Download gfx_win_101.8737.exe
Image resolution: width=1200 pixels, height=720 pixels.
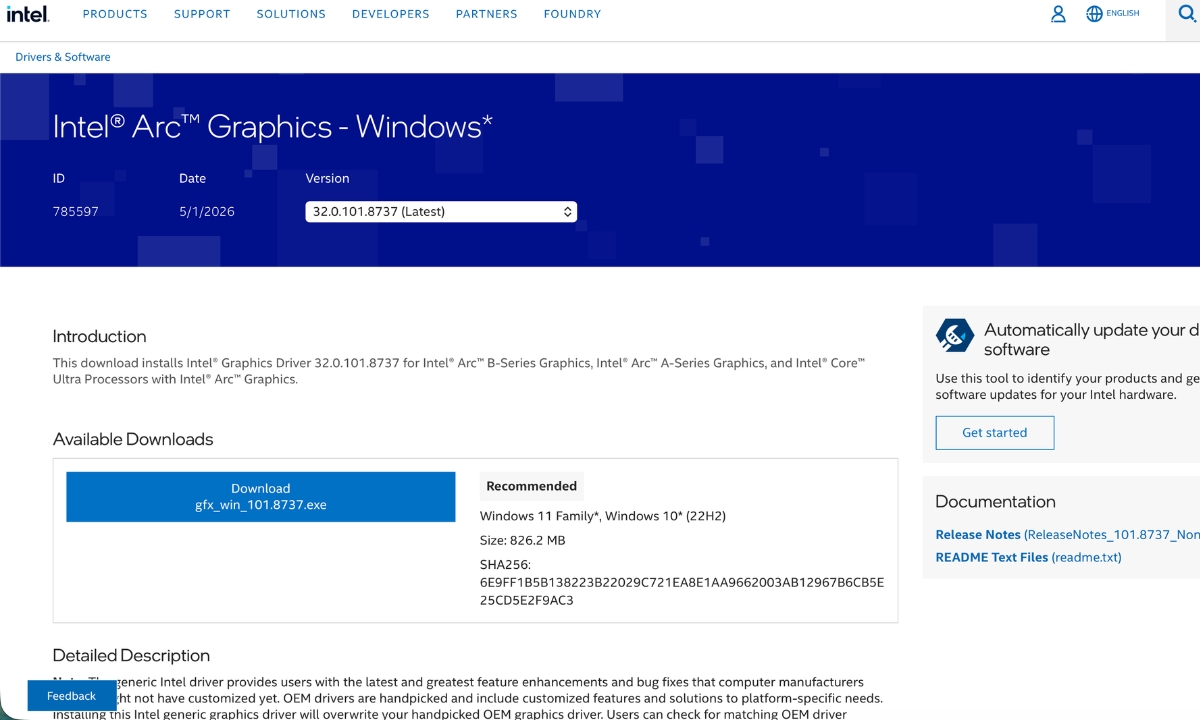coord(261,497)
